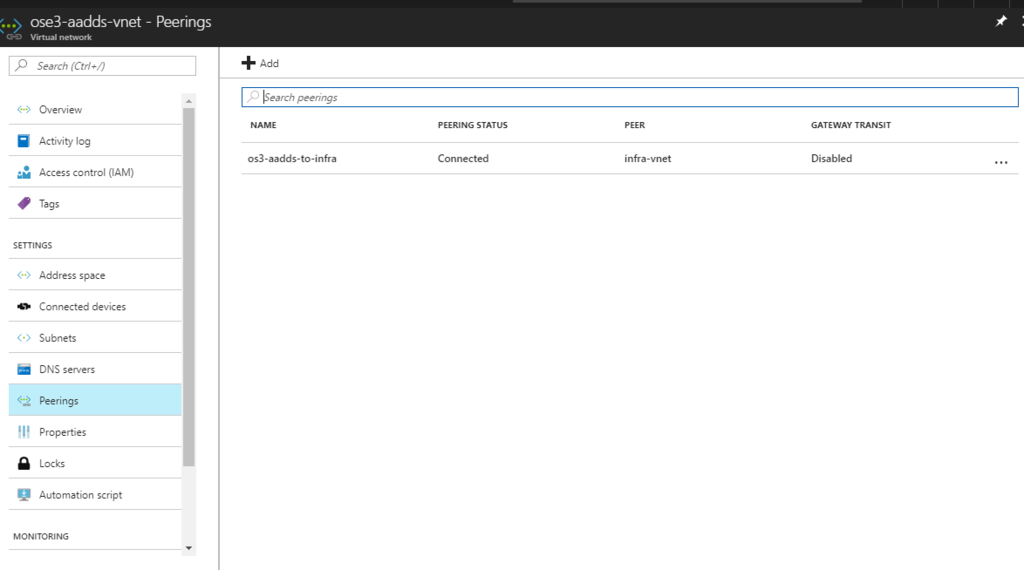Click the MONITORING section heading

point(40,537)
